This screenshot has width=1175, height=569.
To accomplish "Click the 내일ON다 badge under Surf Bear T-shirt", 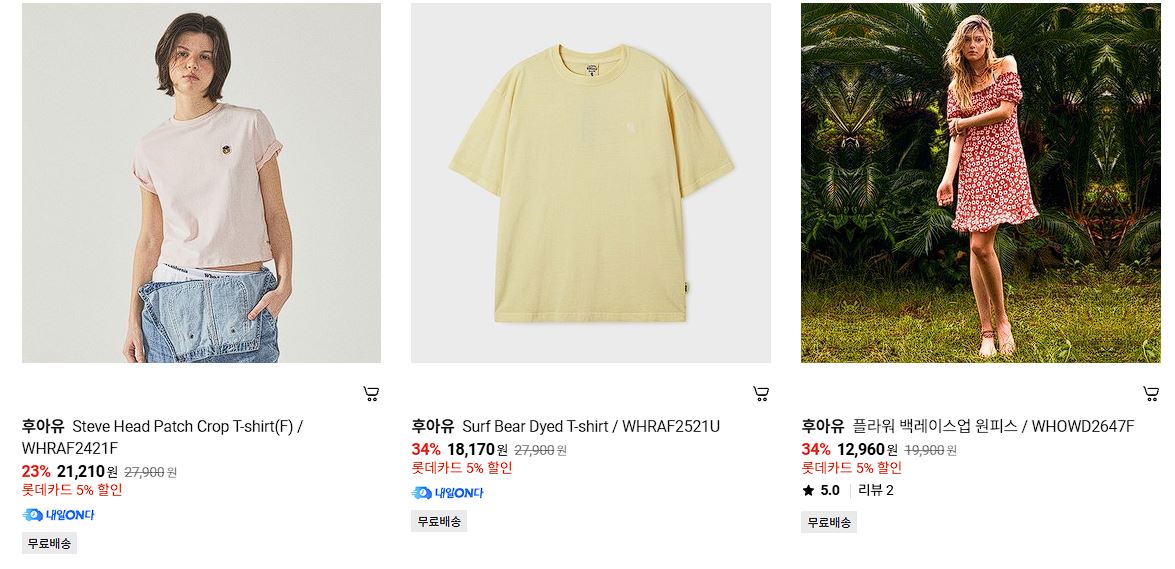I will click(447, 493).
